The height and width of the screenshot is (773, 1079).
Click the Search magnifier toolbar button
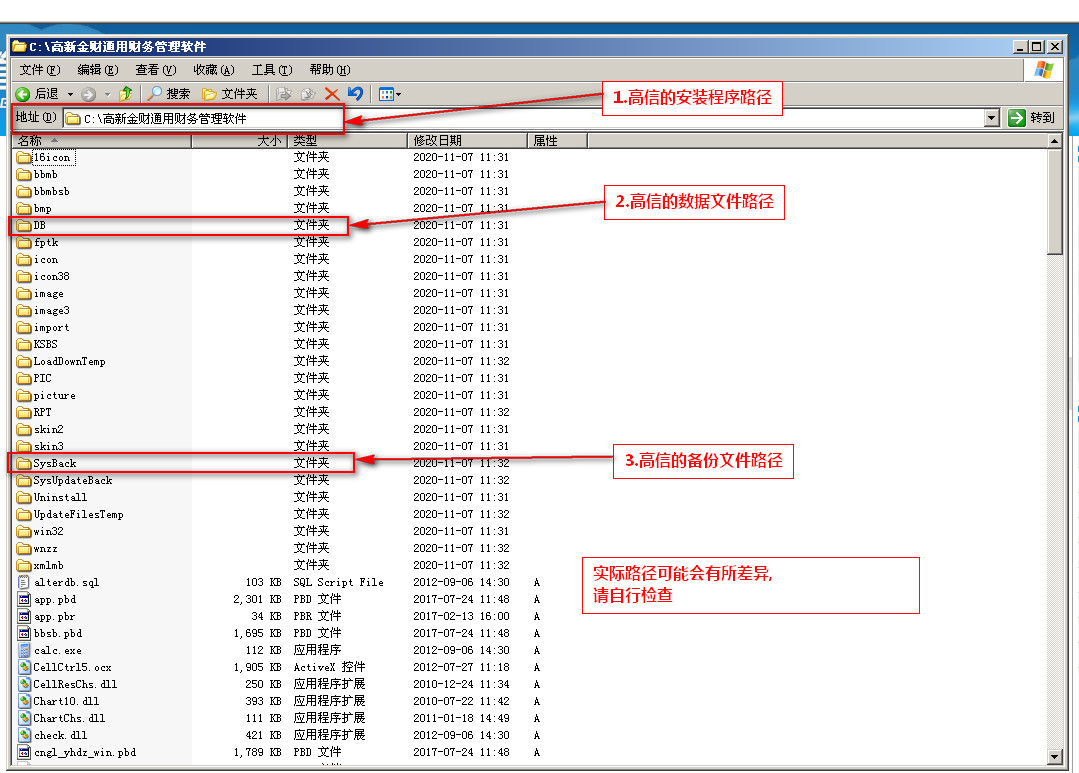[168, 94]
